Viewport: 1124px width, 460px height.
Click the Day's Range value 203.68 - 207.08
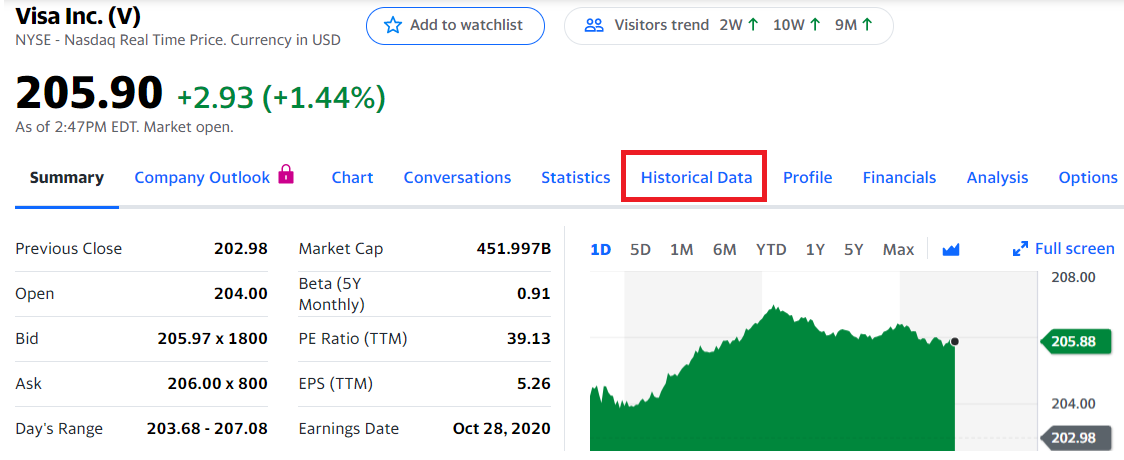(x=207, y=429)
